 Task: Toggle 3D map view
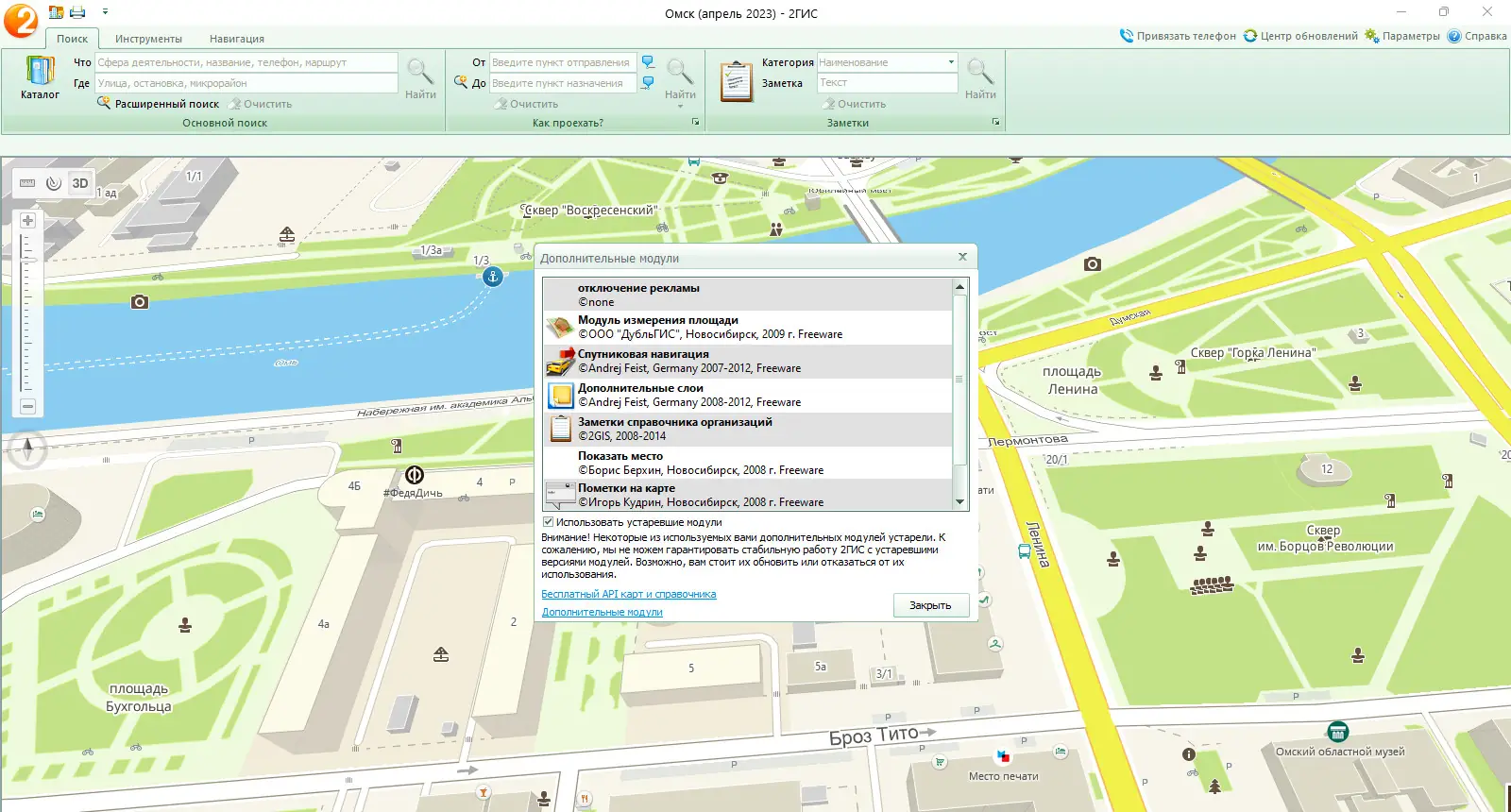pyautogui.click(x=80, y=183)
